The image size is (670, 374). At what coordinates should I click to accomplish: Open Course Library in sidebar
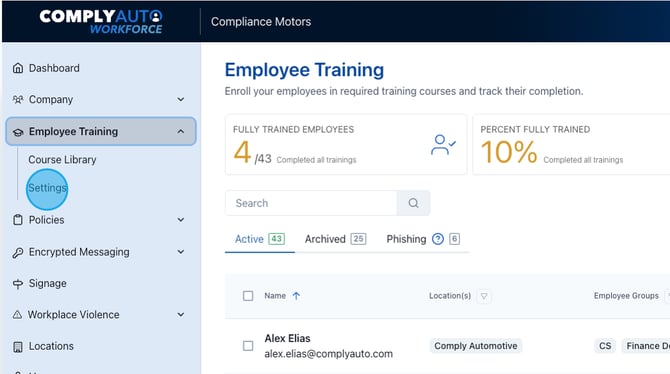62,159
